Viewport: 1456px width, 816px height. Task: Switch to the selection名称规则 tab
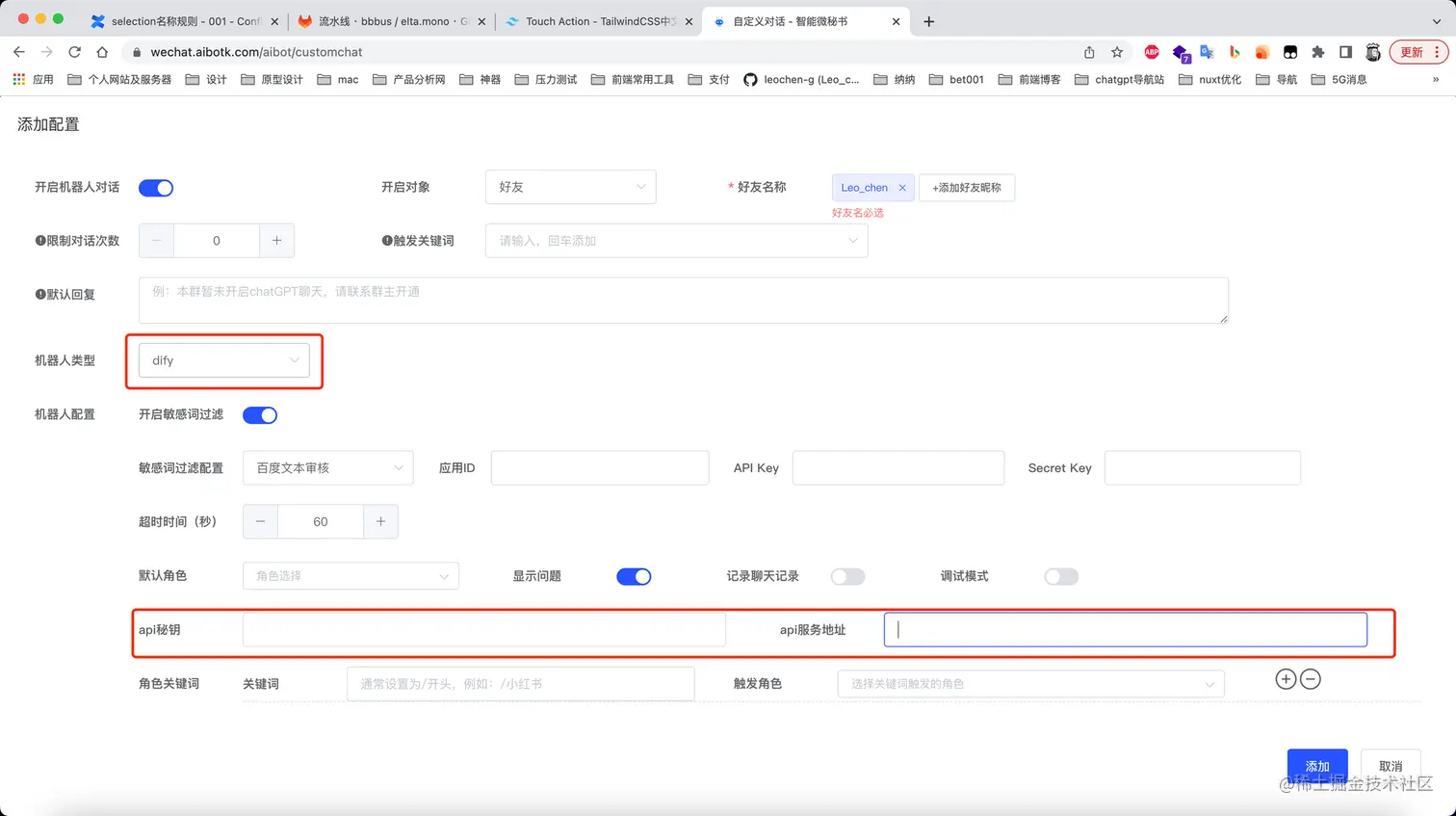(186, 21)
